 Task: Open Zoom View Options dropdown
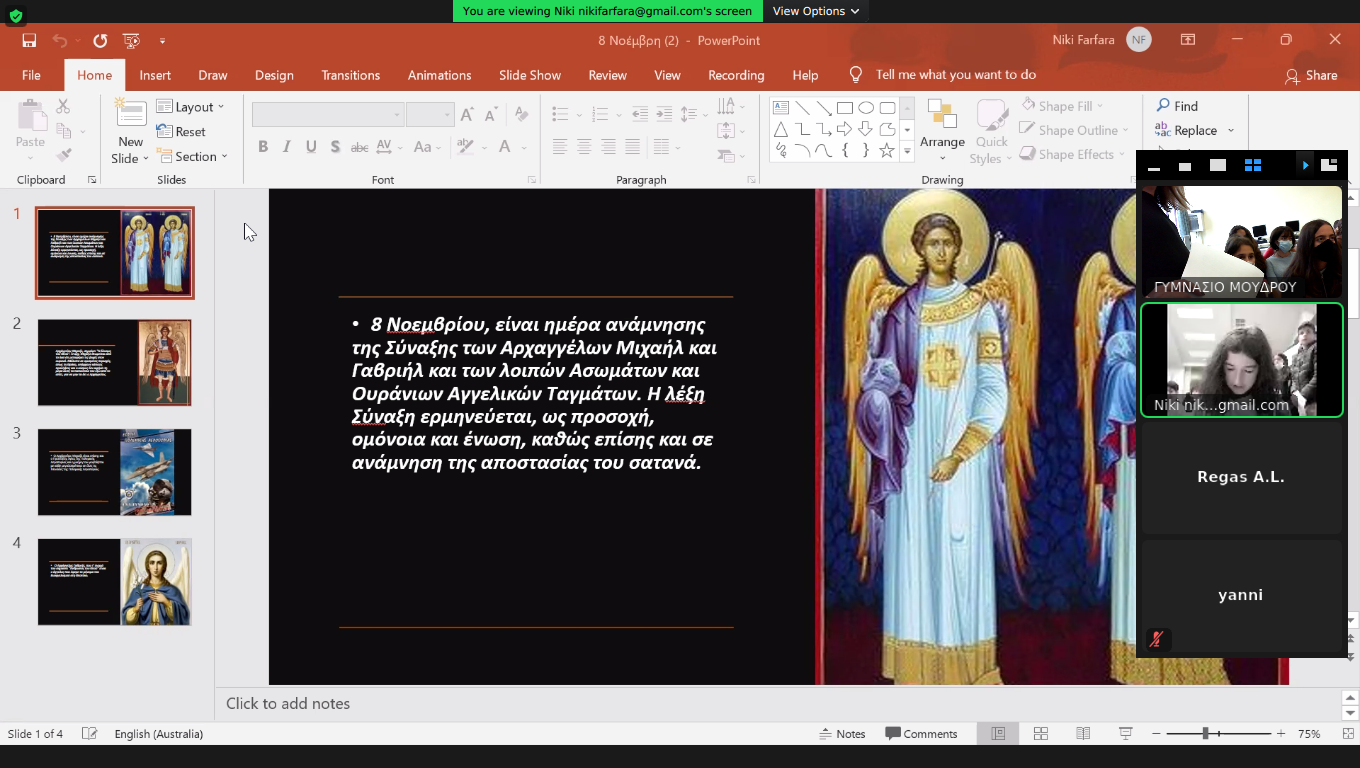coord(816,11)
